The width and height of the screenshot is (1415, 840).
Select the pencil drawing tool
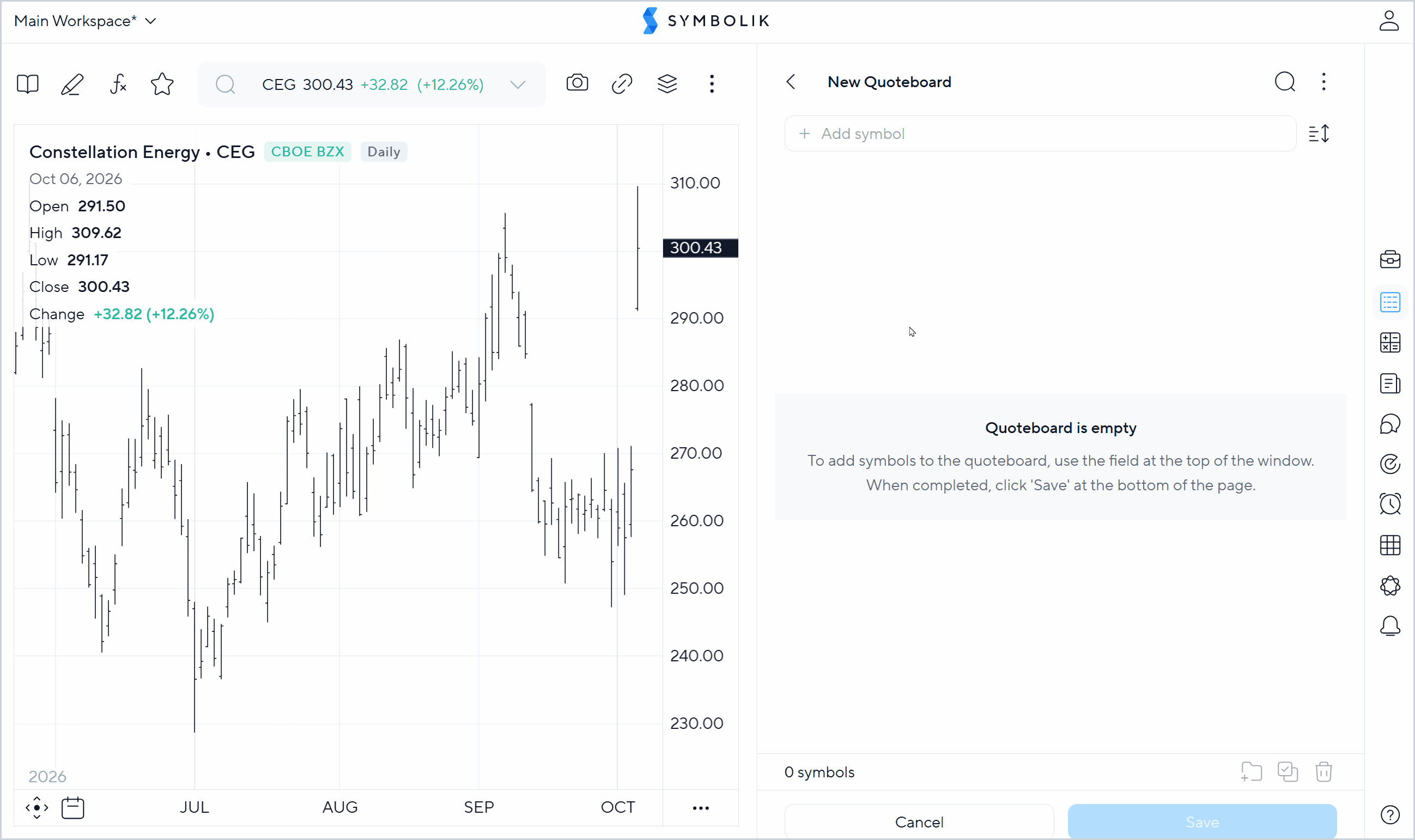(72, 84)
